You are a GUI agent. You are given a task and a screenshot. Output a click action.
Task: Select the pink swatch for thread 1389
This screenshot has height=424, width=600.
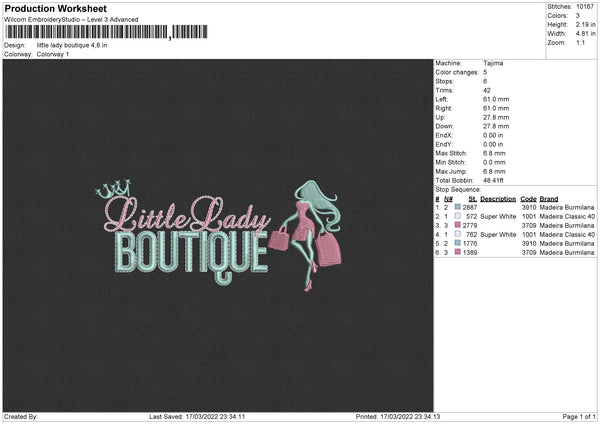[458, 254]
